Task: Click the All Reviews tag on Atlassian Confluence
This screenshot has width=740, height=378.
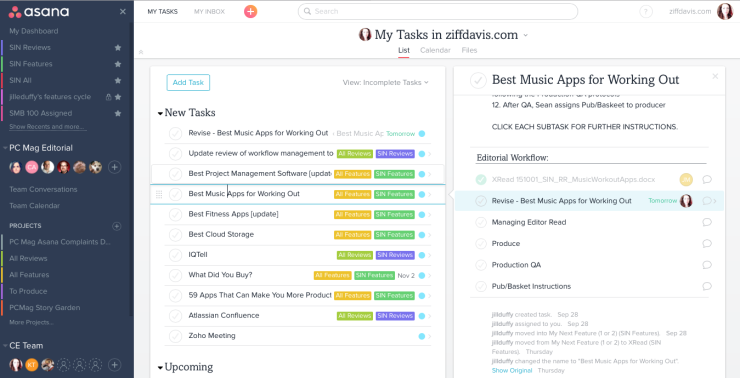Action: click(x=354, y=316)
